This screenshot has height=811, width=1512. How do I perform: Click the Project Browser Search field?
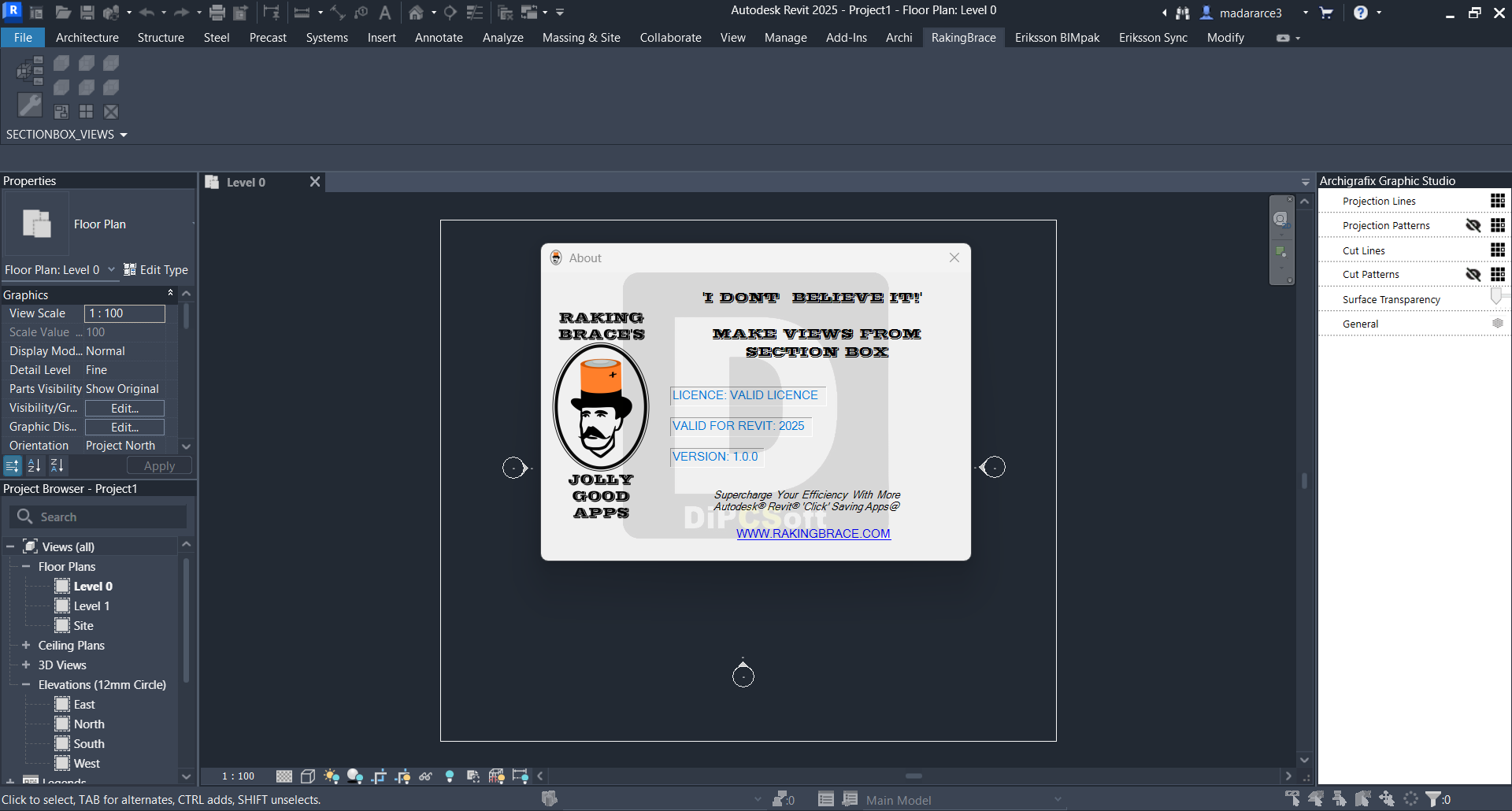click(98, 517)
